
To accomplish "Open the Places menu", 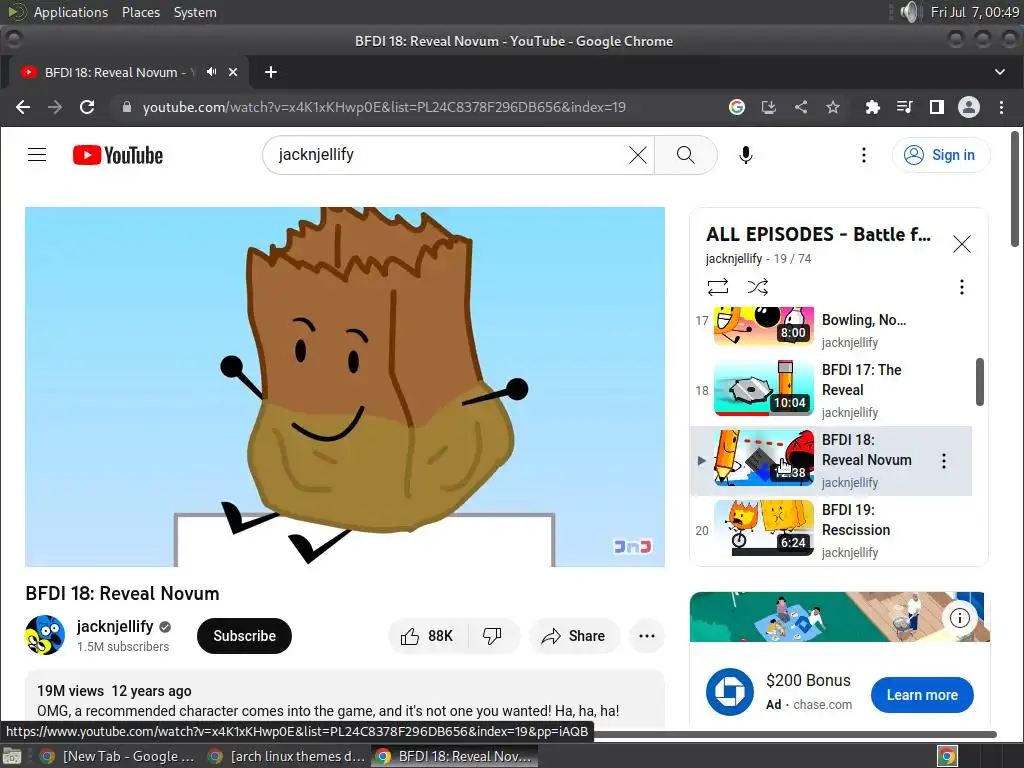I will (140, 12).
